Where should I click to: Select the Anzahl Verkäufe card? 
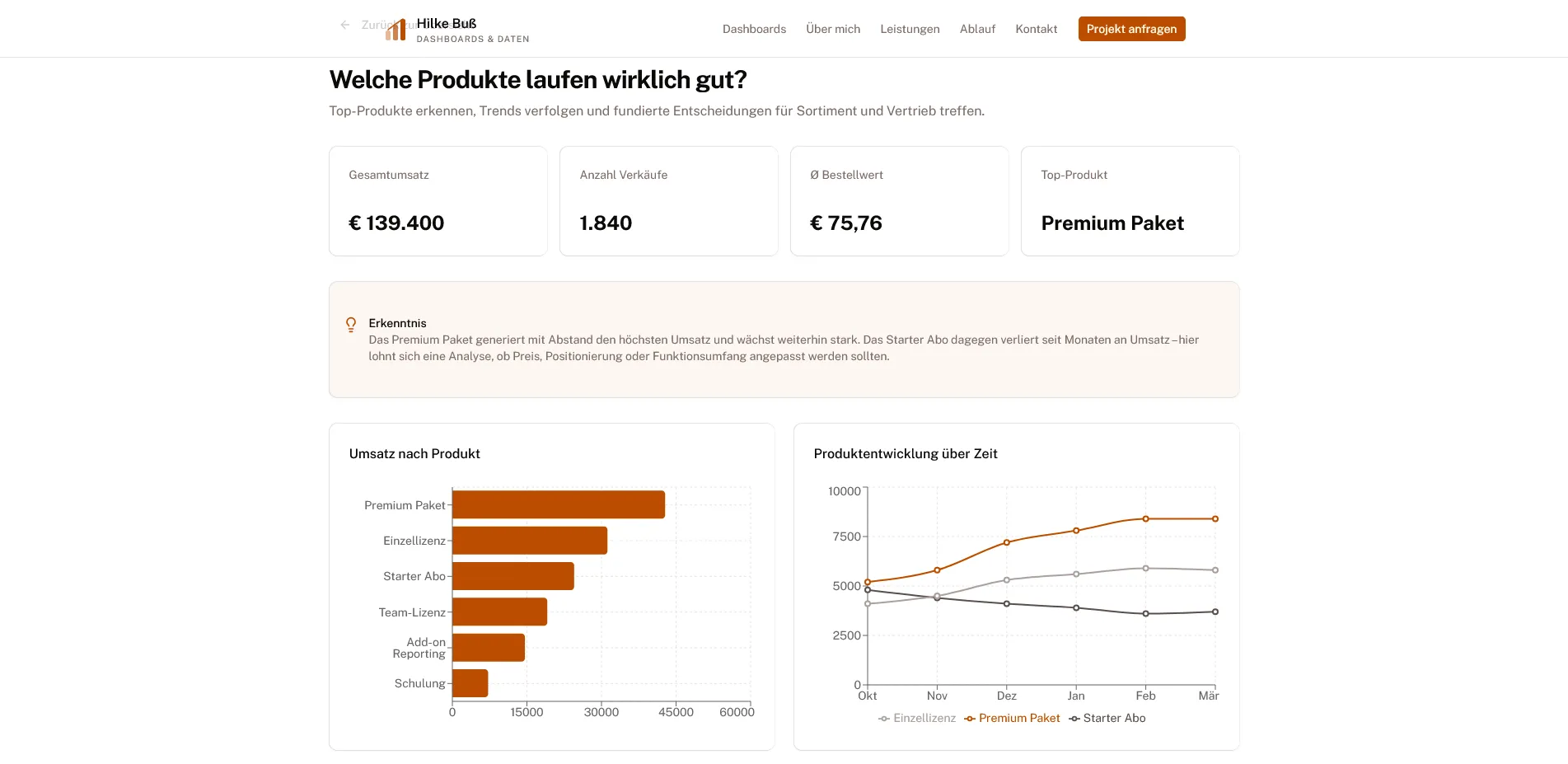click(x=669, y=201)
